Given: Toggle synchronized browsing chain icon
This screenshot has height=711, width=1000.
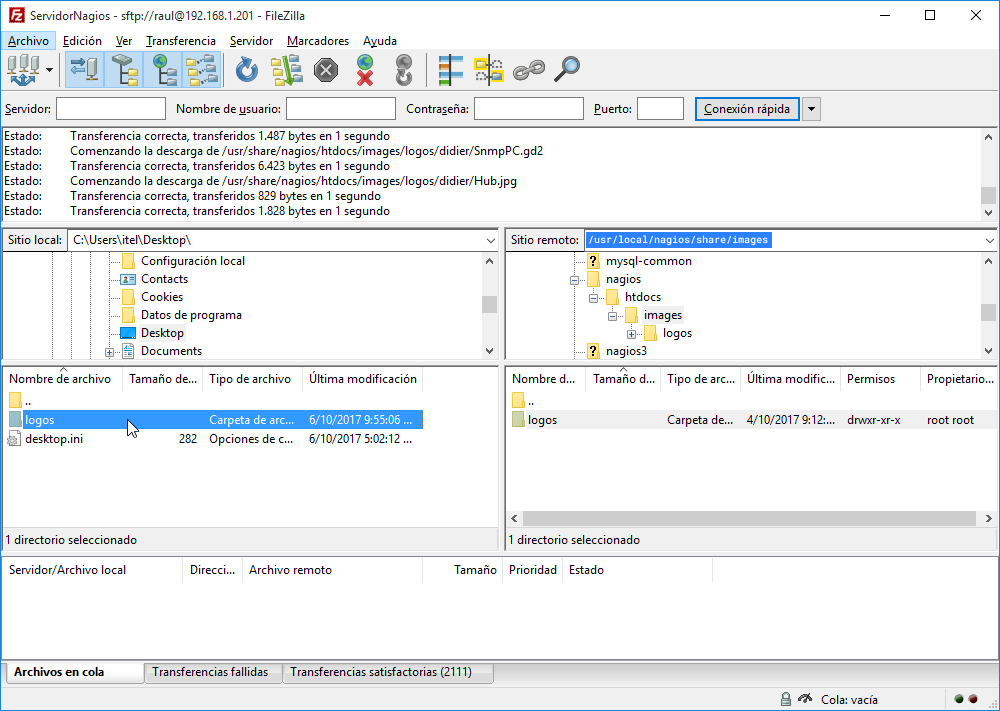Looking at the screenshot, I should pyautogui.click(x=529, y=70).
